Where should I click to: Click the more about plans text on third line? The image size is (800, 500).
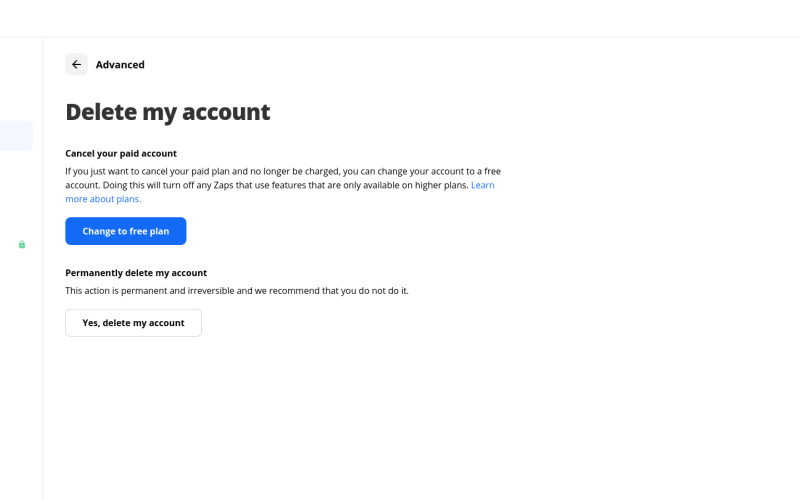[x=103, y=199]
